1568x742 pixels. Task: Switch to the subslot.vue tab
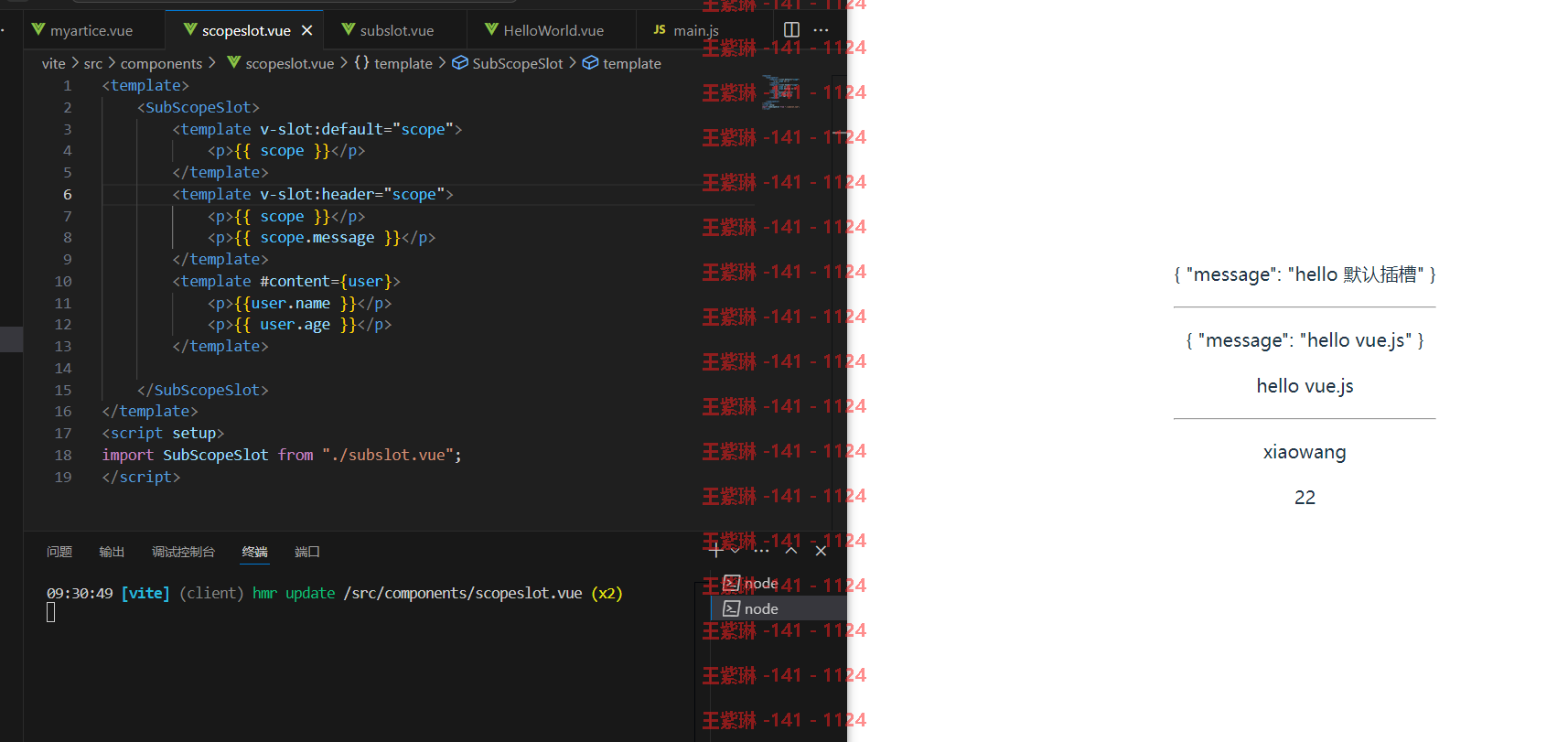(387, 30)
